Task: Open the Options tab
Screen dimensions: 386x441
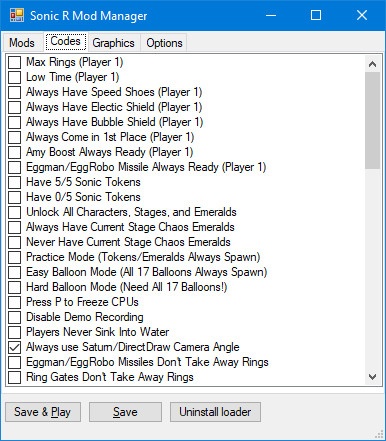Action: point(164,43)
